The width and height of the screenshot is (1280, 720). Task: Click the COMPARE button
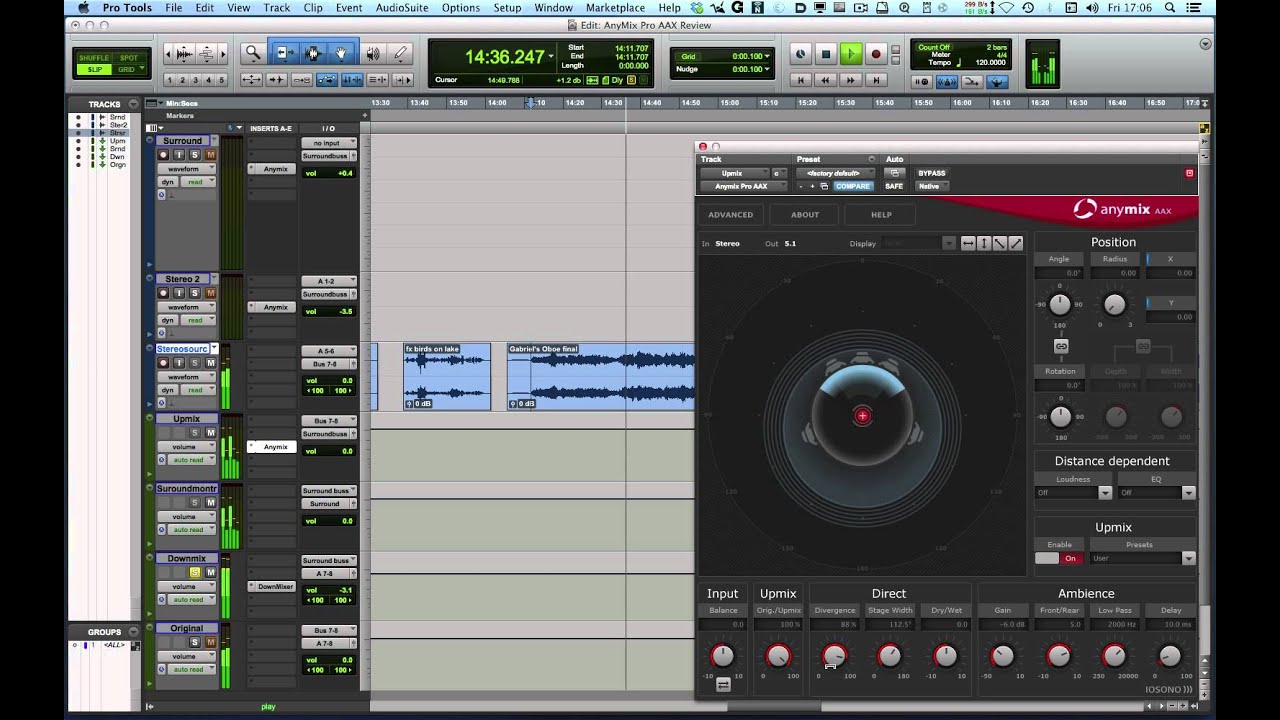coord(853,186)
